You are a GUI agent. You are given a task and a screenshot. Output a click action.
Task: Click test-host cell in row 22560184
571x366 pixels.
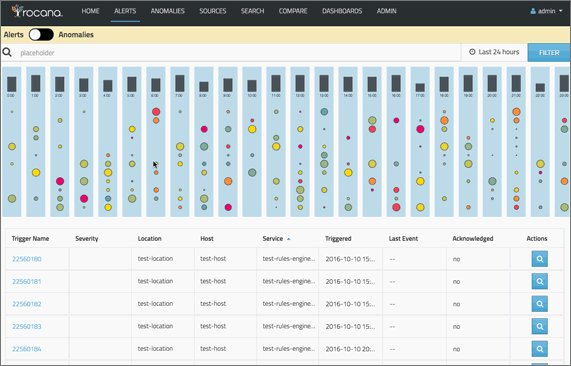coord(213,349)
